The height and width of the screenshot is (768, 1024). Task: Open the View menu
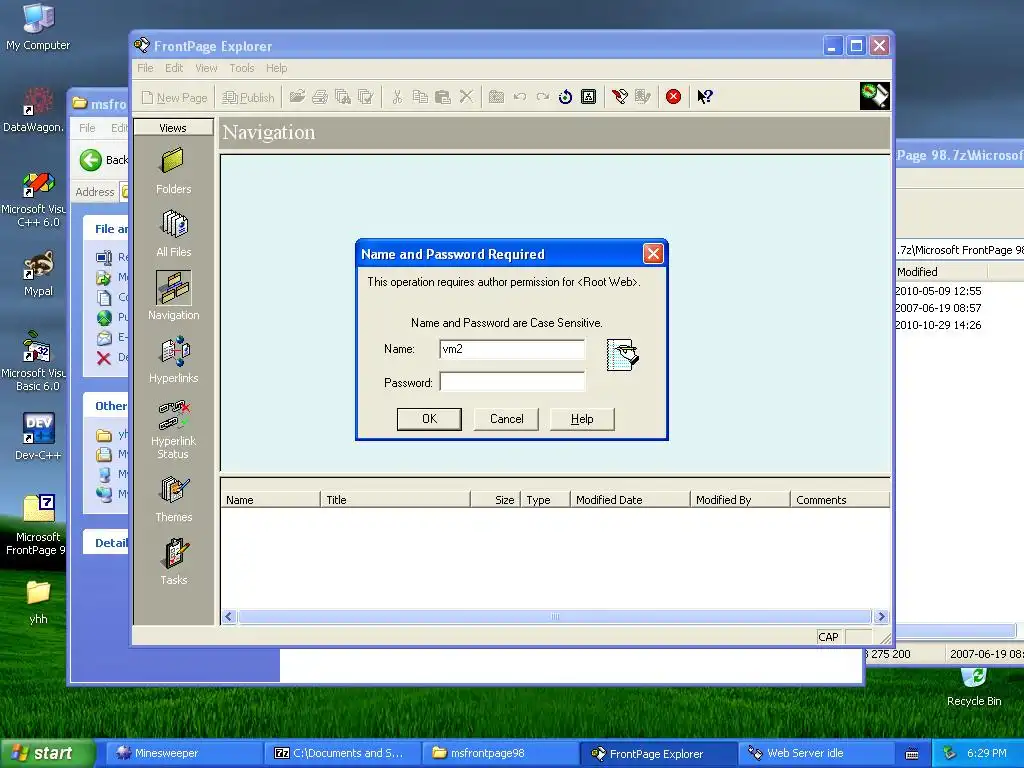pyautogui.click(x=206, y=68)
